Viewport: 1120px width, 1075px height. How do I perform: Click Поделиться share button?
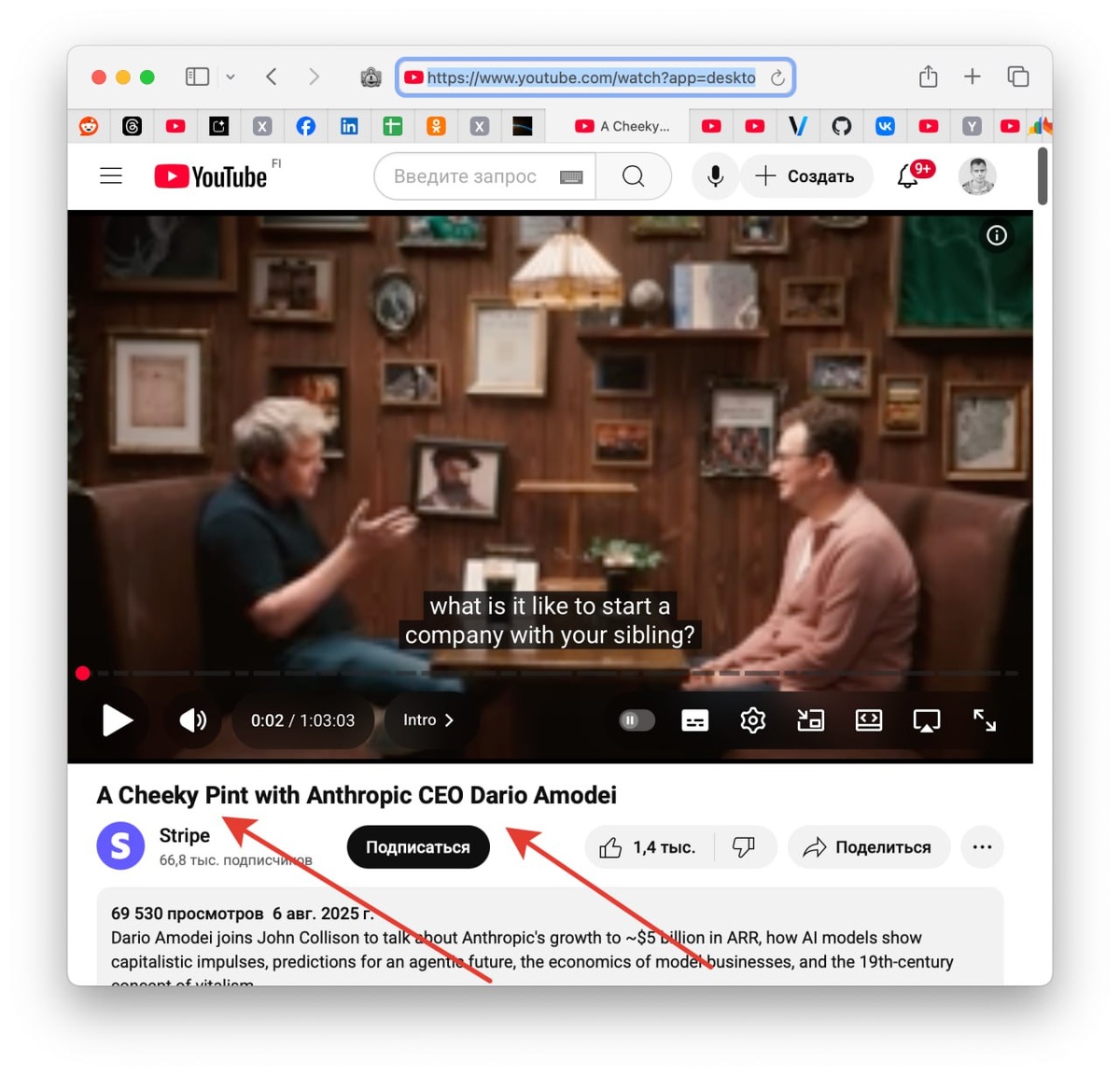(x=869, y=847)
